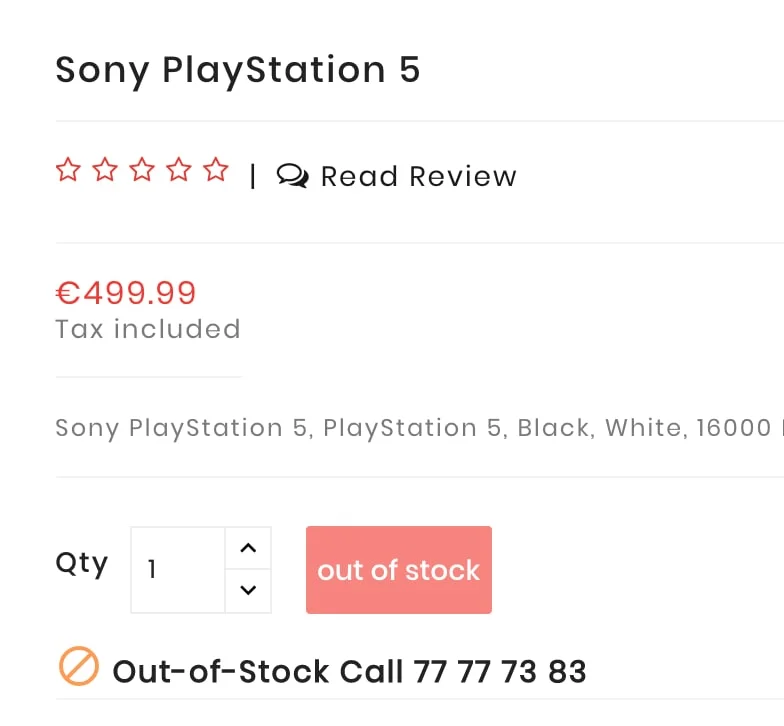784x726 pixels.
Task: Click the second rating star
Action: [104, 170]
